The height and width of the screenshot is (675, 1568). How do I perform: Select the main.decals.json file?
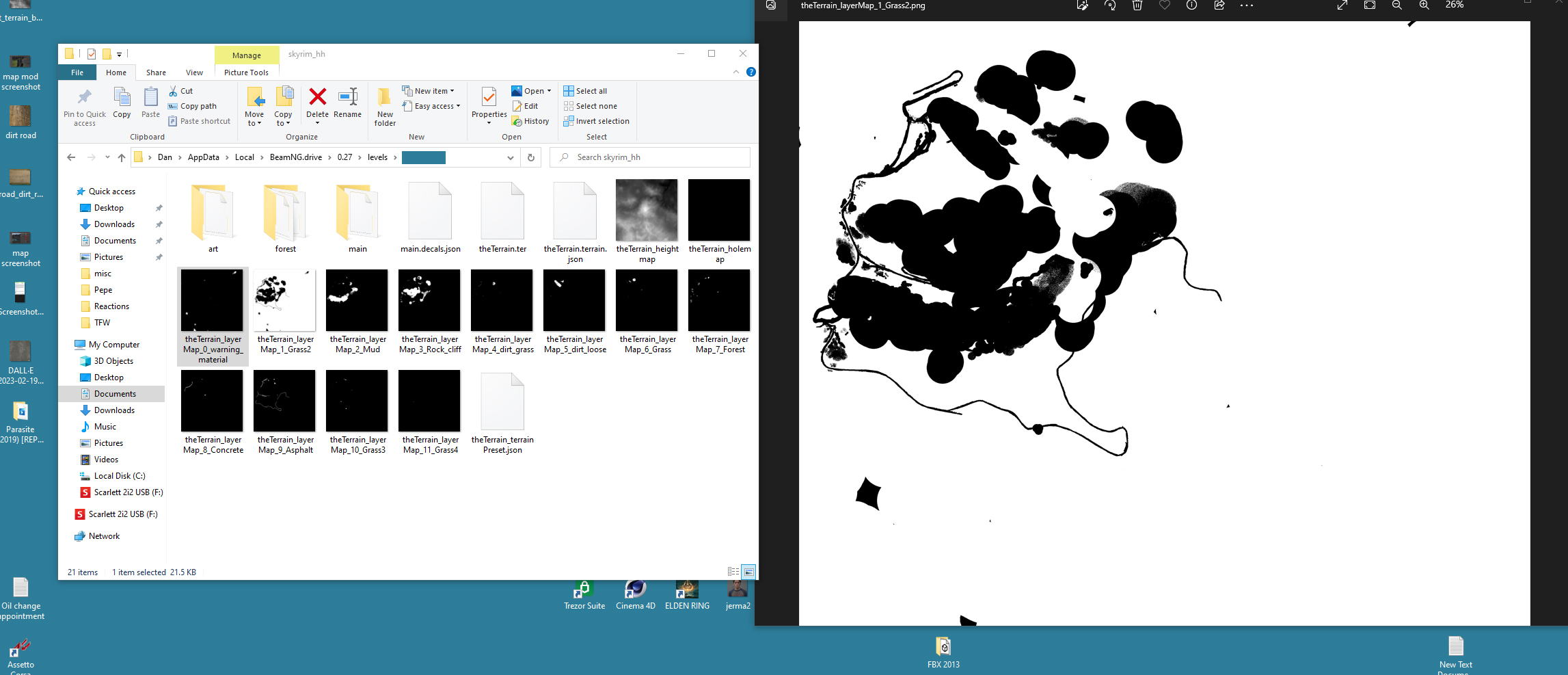click(x=431, y=217)
